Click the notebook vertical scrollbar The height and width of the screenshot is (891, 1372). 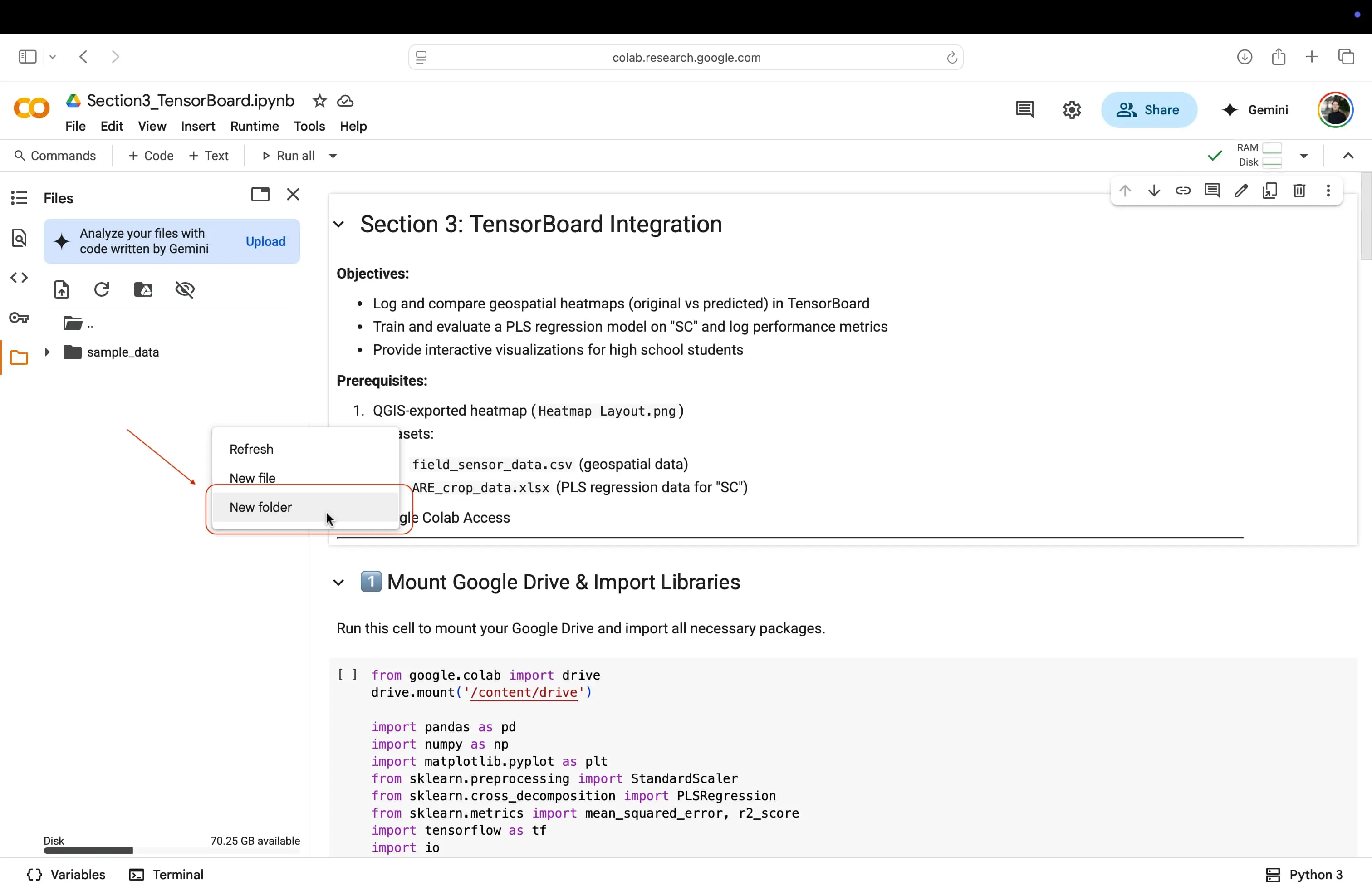click(1366, 216)
